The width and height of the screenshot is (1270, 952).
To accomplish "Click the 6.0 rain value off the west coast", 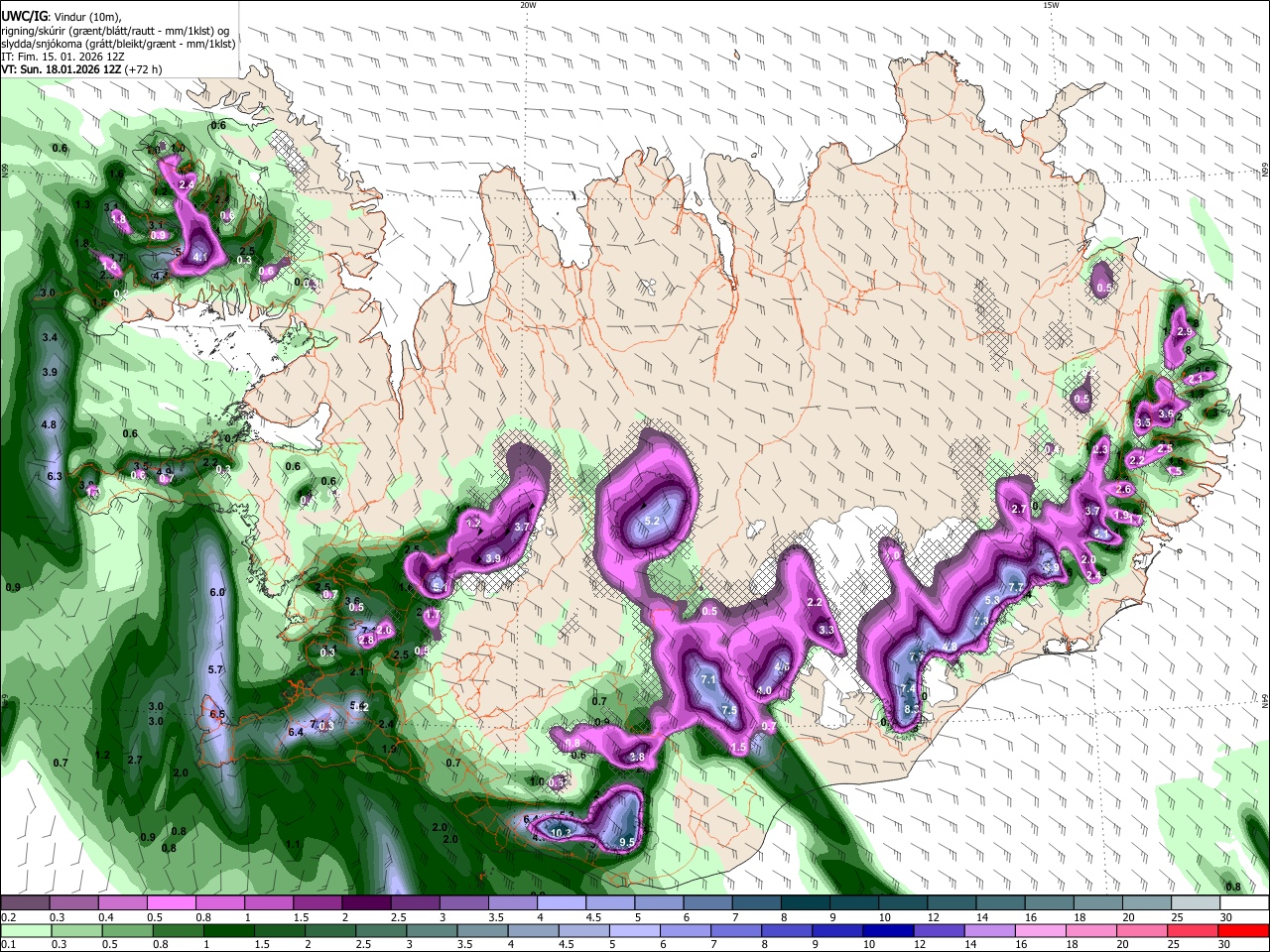I will (x=217, y=592).
